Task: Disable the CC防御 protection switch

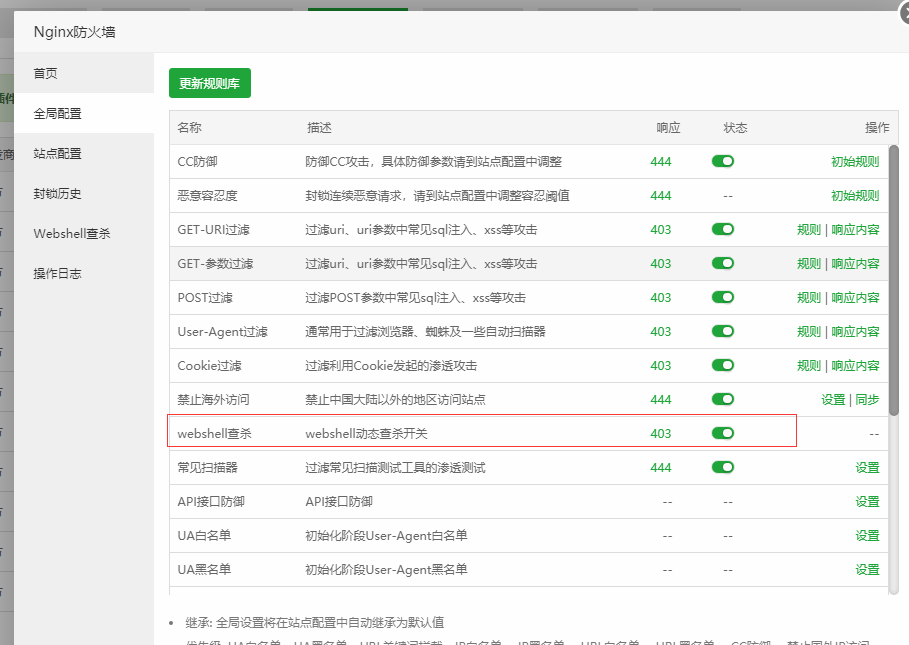Action: [x=722, y=161]
